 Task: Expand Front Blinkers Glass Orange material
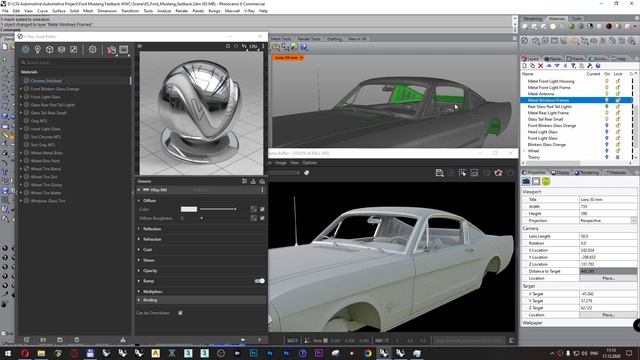coord(21,89)
